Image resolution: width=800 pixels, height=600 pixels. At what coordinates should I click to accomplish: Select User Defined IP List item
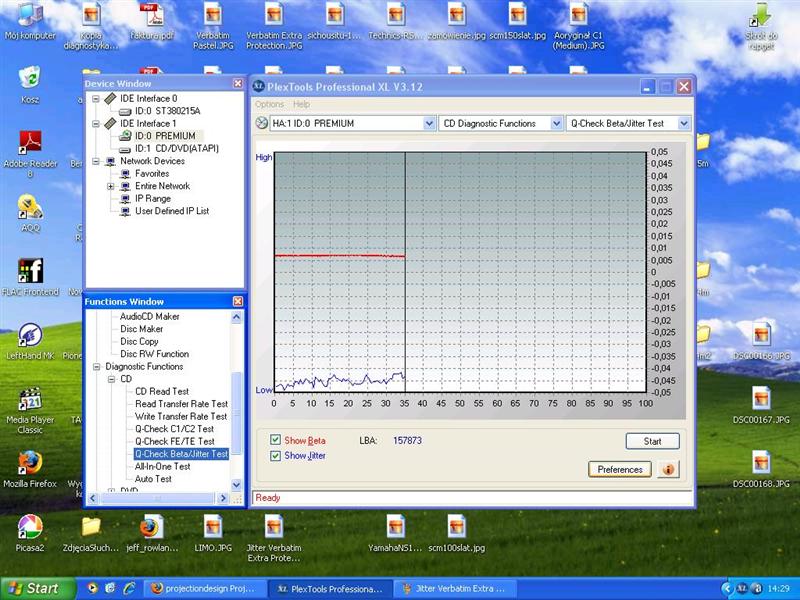pyautogui.click(x=172, y=211)
